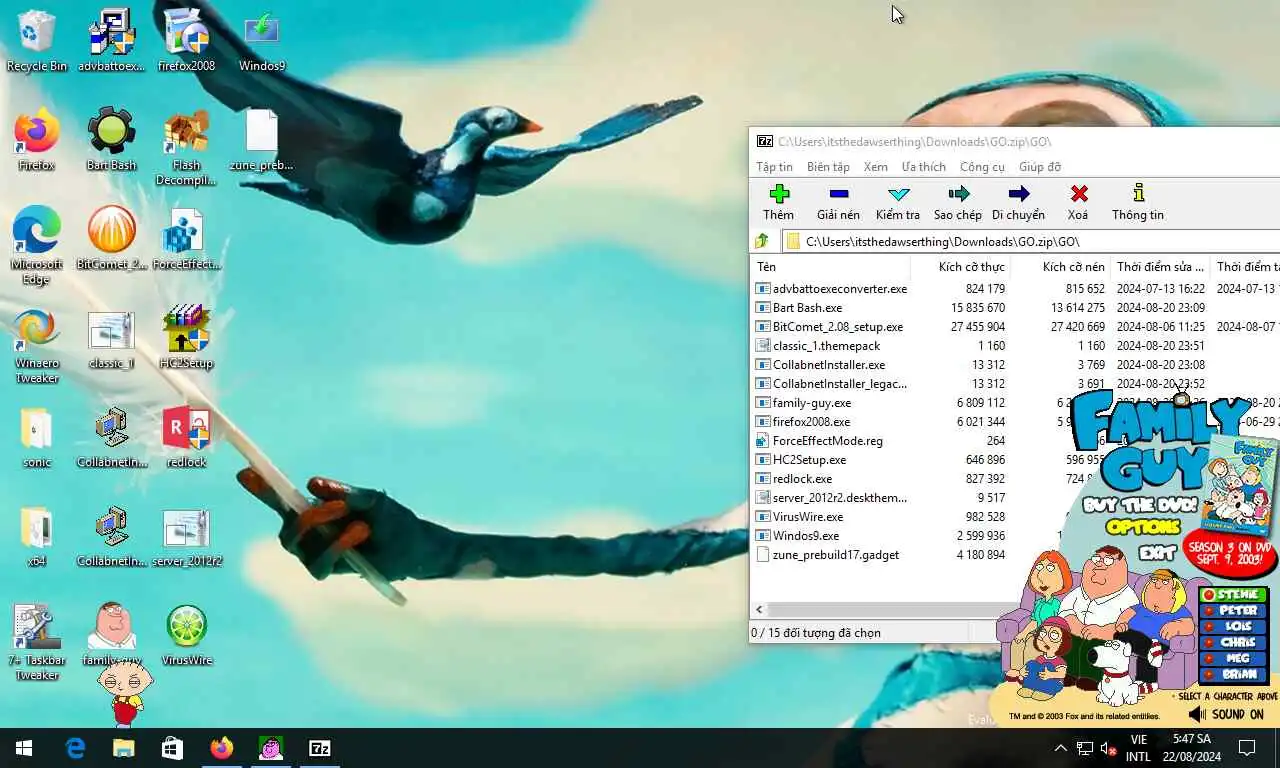This screenshot has height=768, width=1280.
Task: Select the 7+ Taskbar Tweaker desktop icon
Action: click(37, 642)
